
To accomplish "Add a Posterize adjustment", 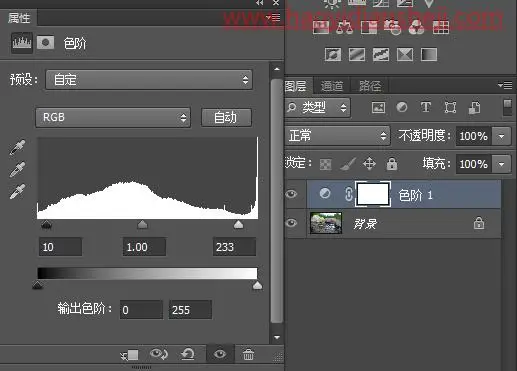I will (x=357, y=54).
